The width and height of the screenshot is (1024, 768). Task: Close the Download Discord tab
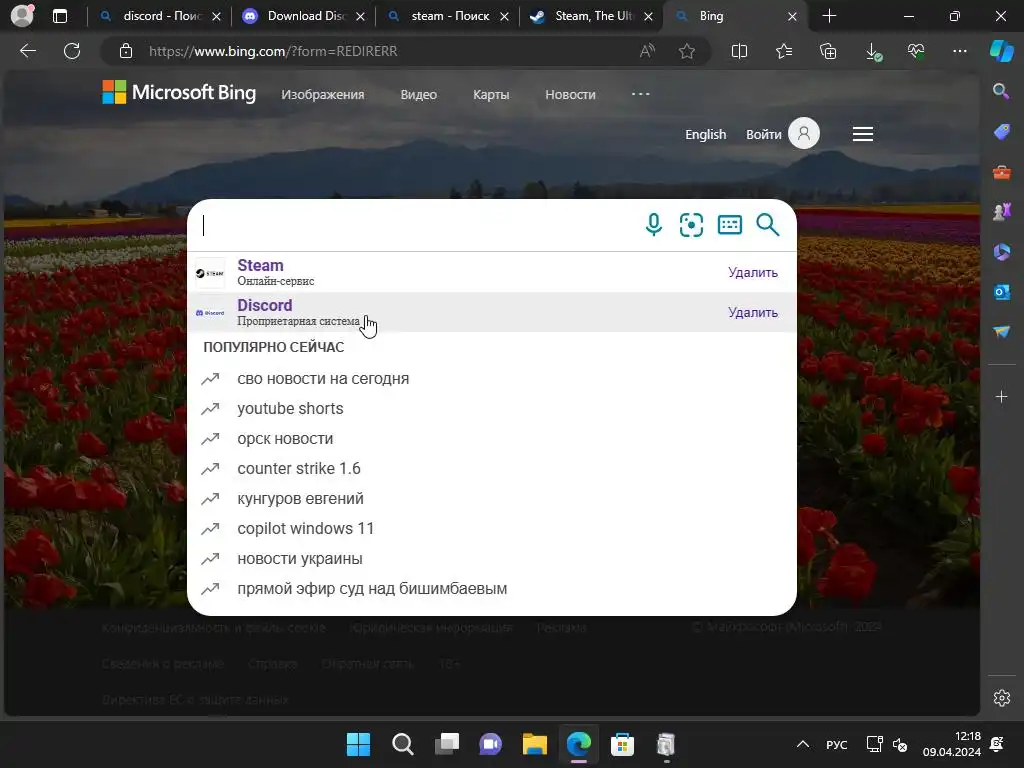click(x=360, y=16)
